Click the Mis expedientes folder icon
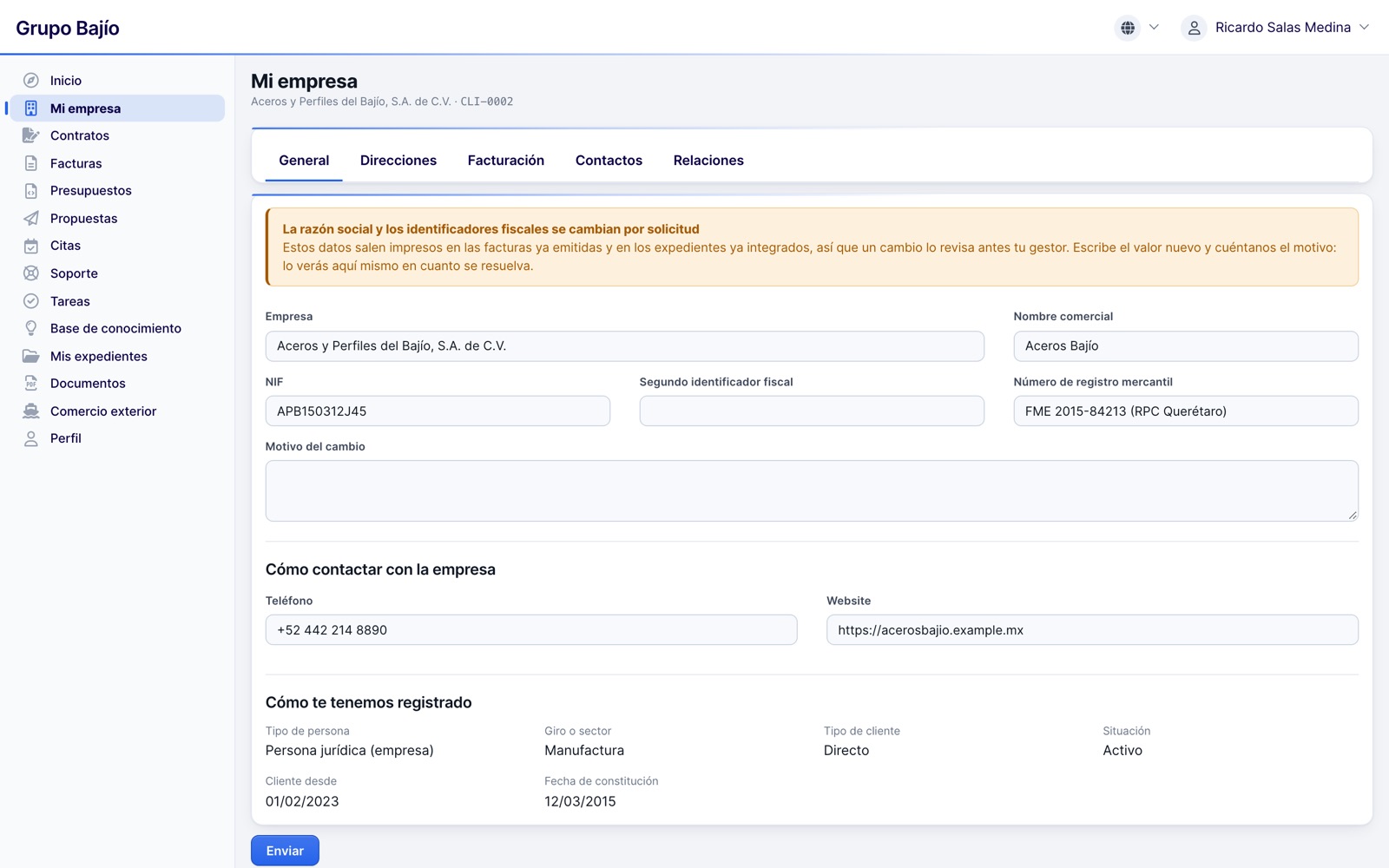This screenshot has height=868, width=1389. tap(31, 356)
